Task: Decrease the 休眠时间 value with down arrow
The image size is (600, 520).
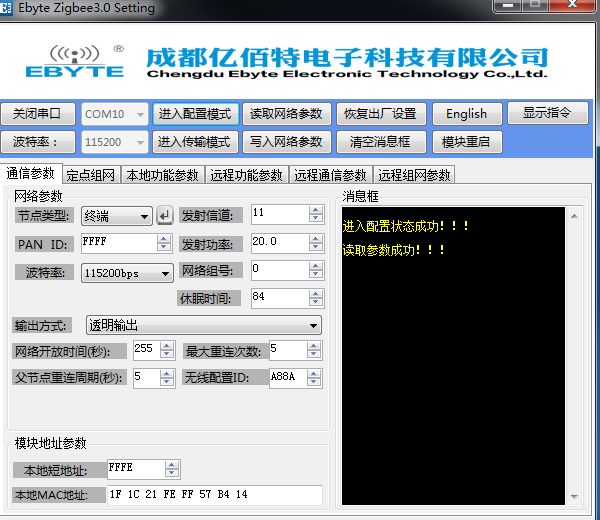Action: pos(316,302)
